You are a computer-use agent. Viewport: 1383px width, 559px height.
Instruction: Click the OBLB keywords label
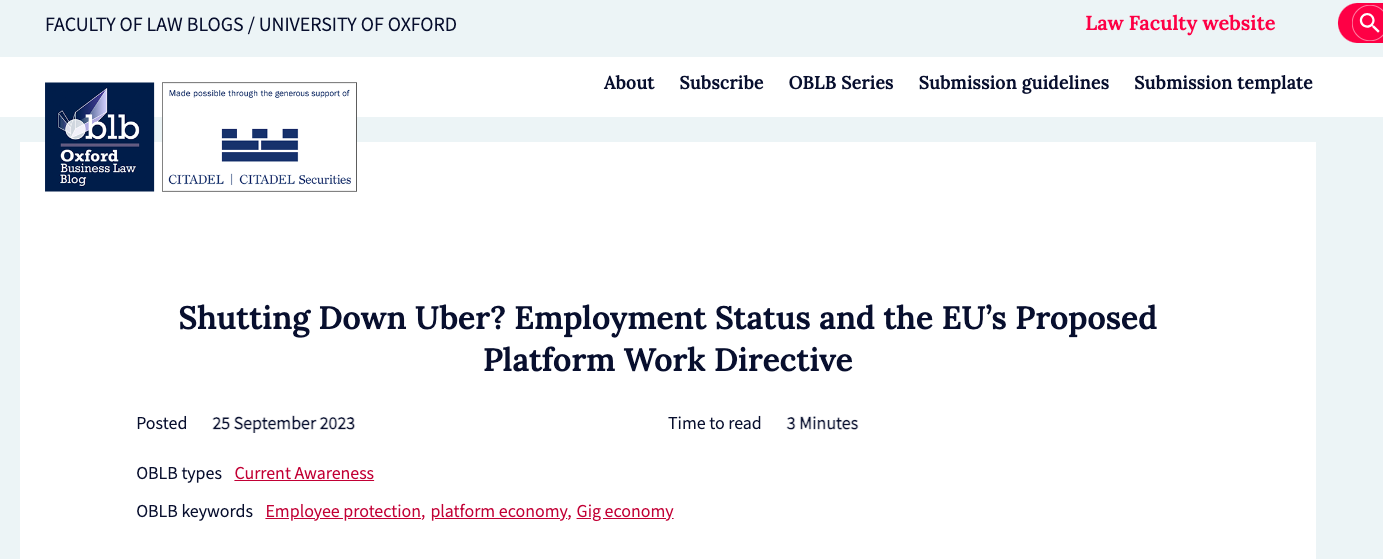tap(194, 511)
